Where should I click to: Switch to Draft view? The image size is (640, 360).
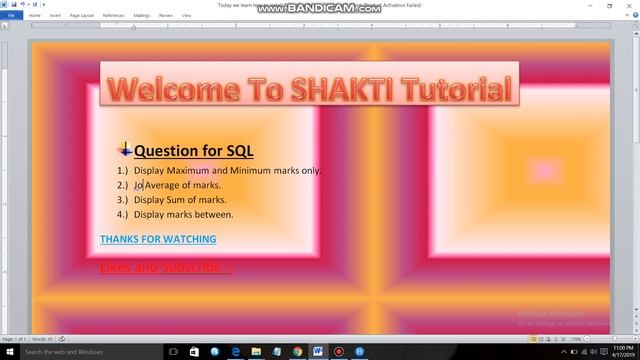563,339
